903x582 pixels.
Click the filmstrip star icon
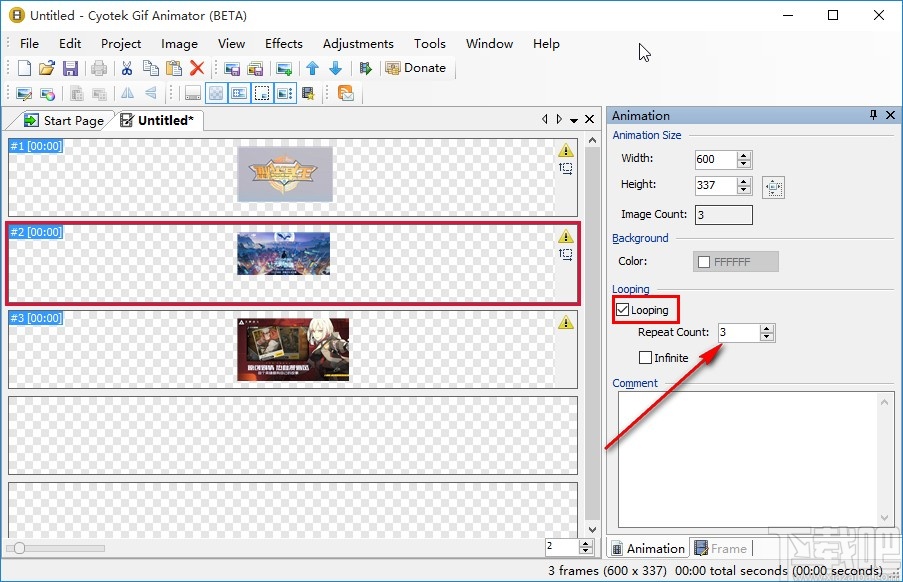point(309,93)
